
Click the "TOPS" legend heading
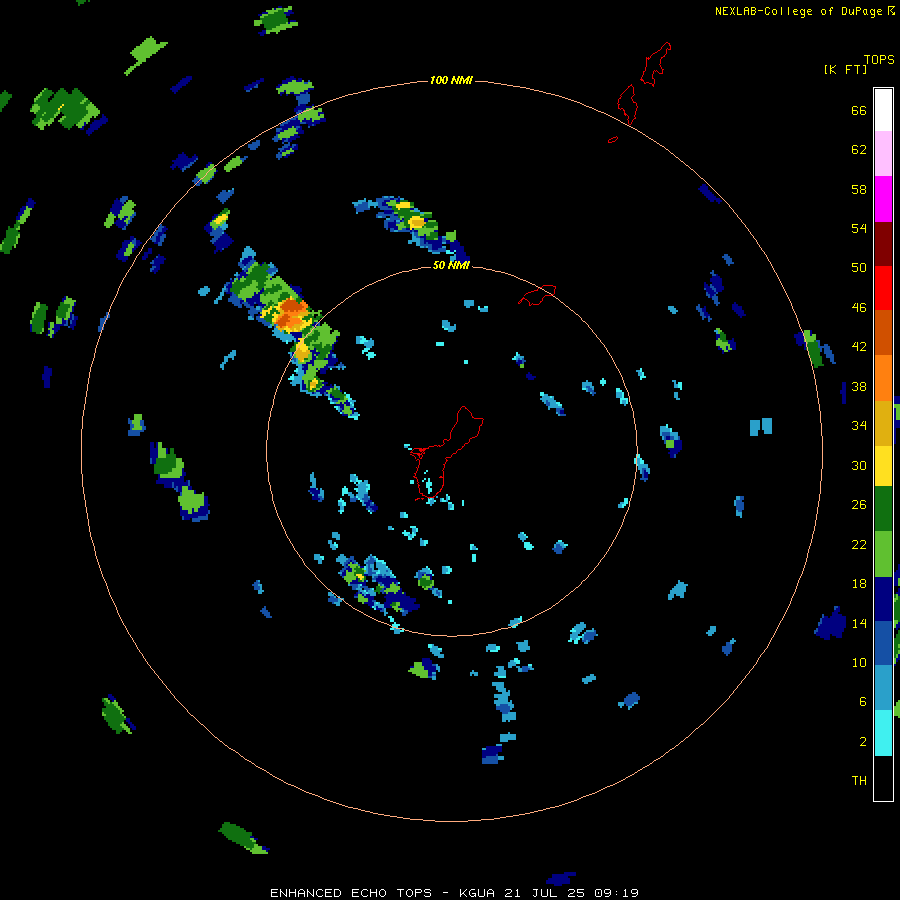(879, 59)
